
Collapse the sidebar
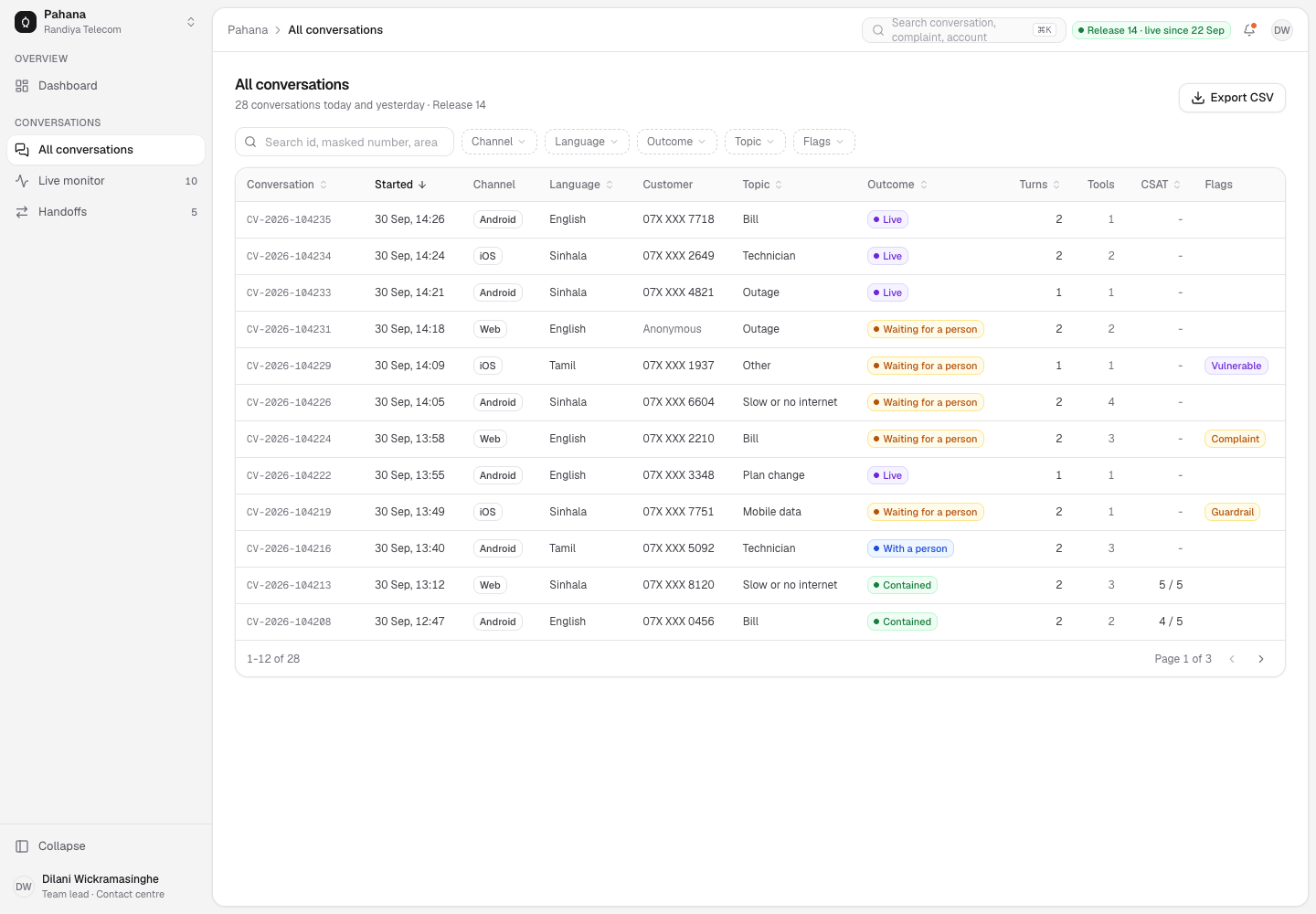tap(106, 846)
